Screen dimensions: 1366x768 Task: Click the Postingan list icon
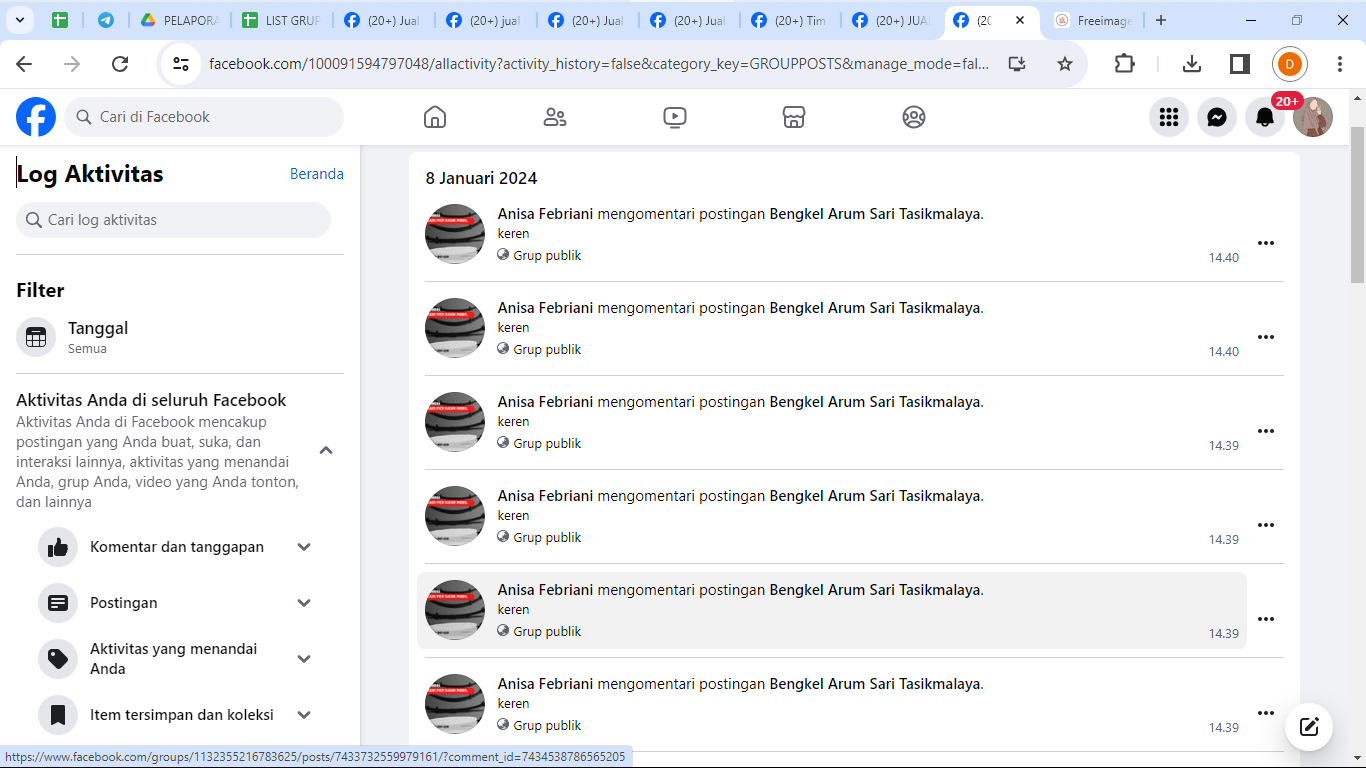coord(58,603)
